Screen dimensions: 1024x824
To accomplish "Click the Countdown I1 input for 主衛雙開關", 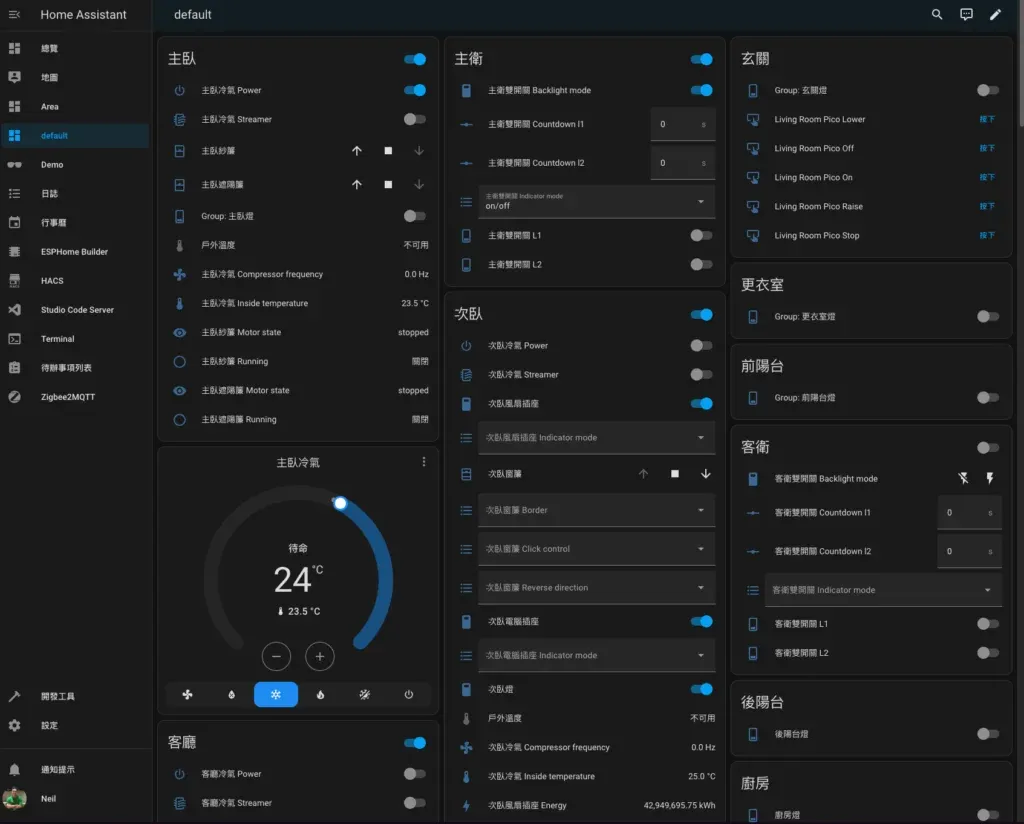I will pyautogui.click(x=680, y=125).
